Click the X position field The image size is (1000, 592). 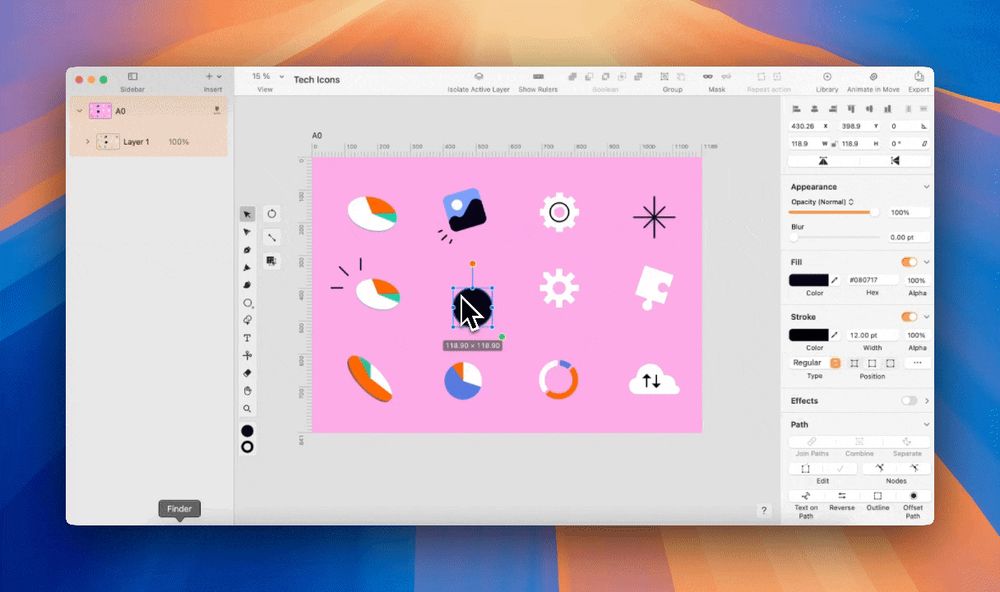[809, 126]
